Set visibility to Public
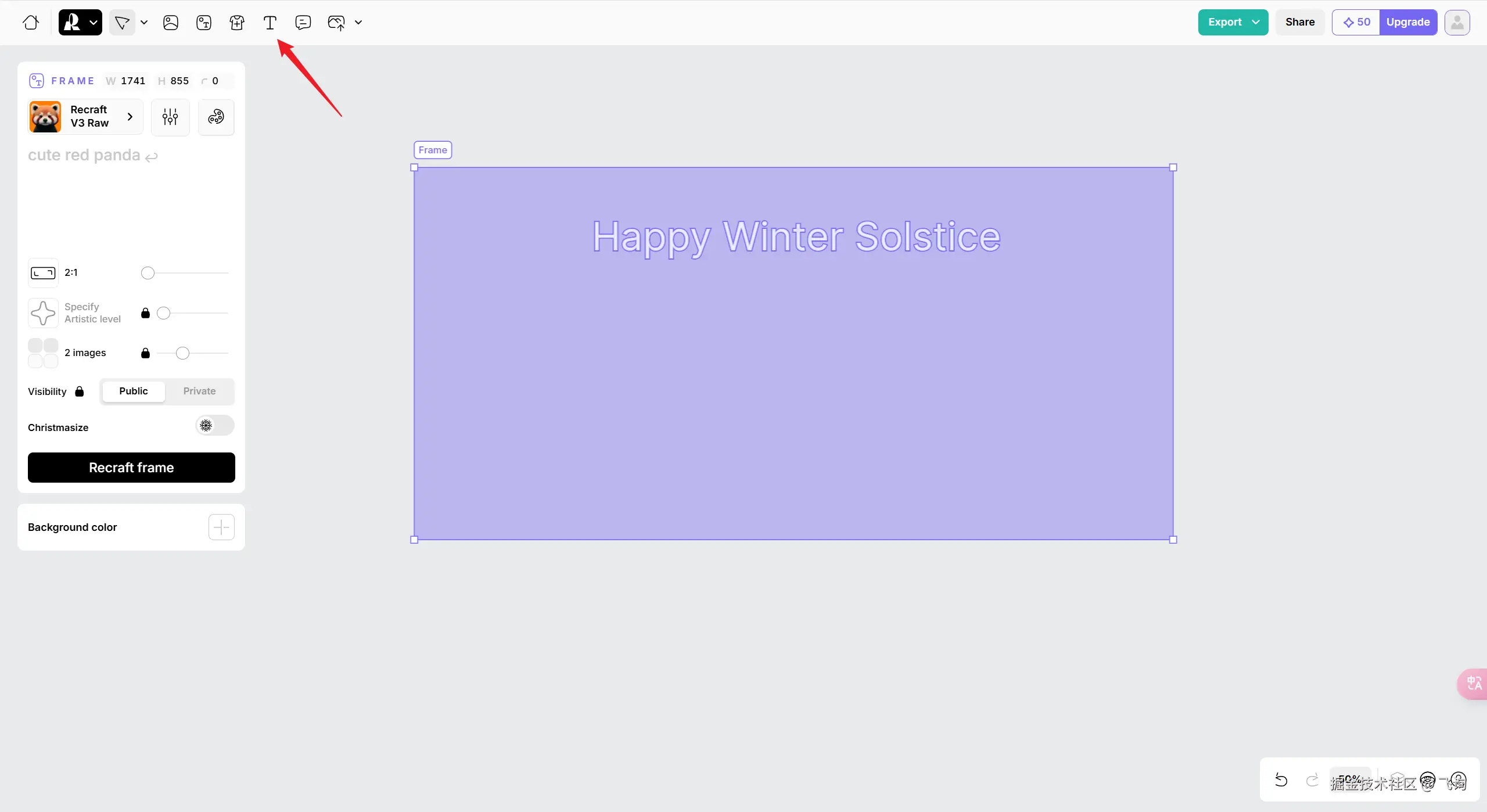This screenshot has height=812, width=1487. [133, 391]
